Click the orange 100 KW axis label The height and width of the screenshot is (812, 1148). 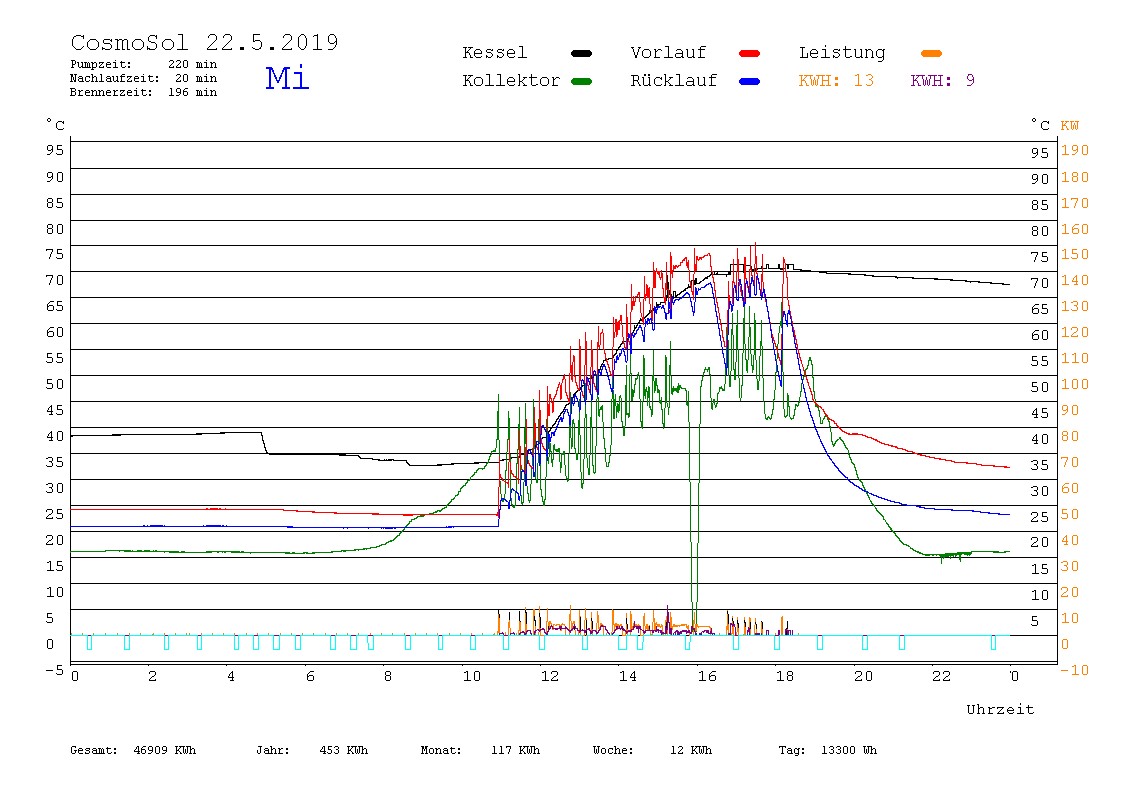click(1075, 384)
